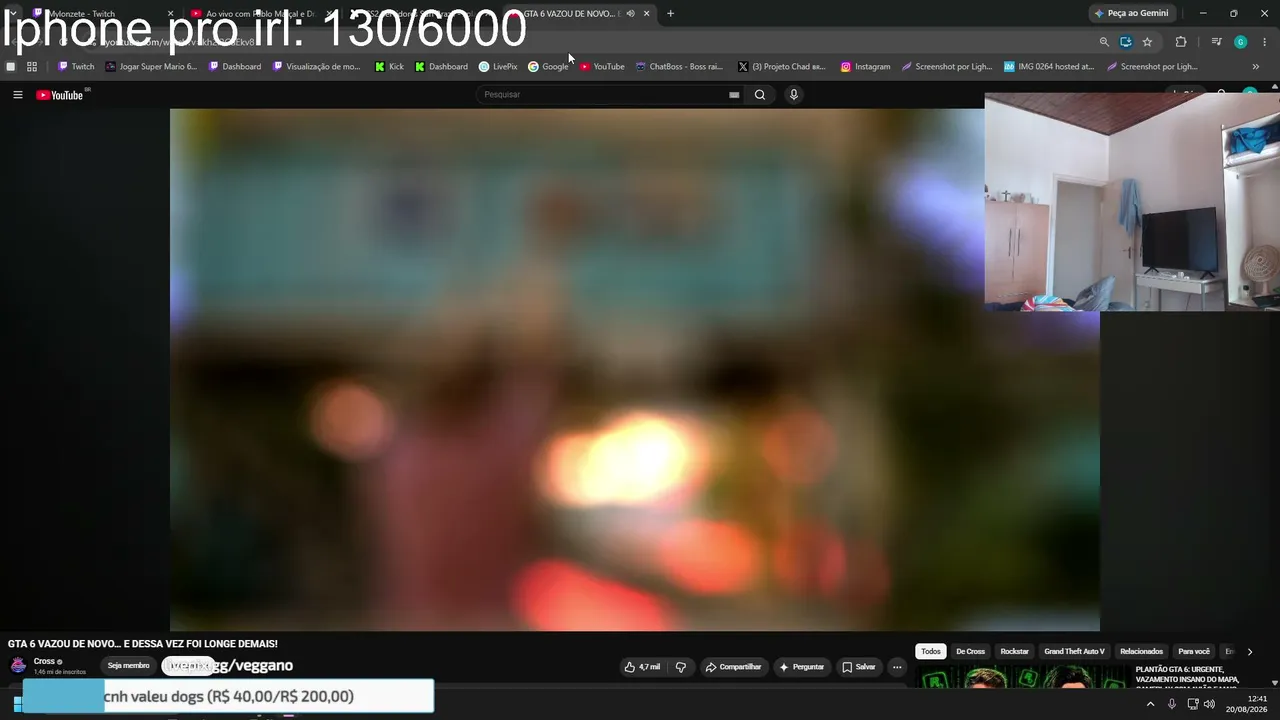The height and width of the screenshot is (720, 1280).
Task: Save the video with Salvar button
Action: [859, 667]
